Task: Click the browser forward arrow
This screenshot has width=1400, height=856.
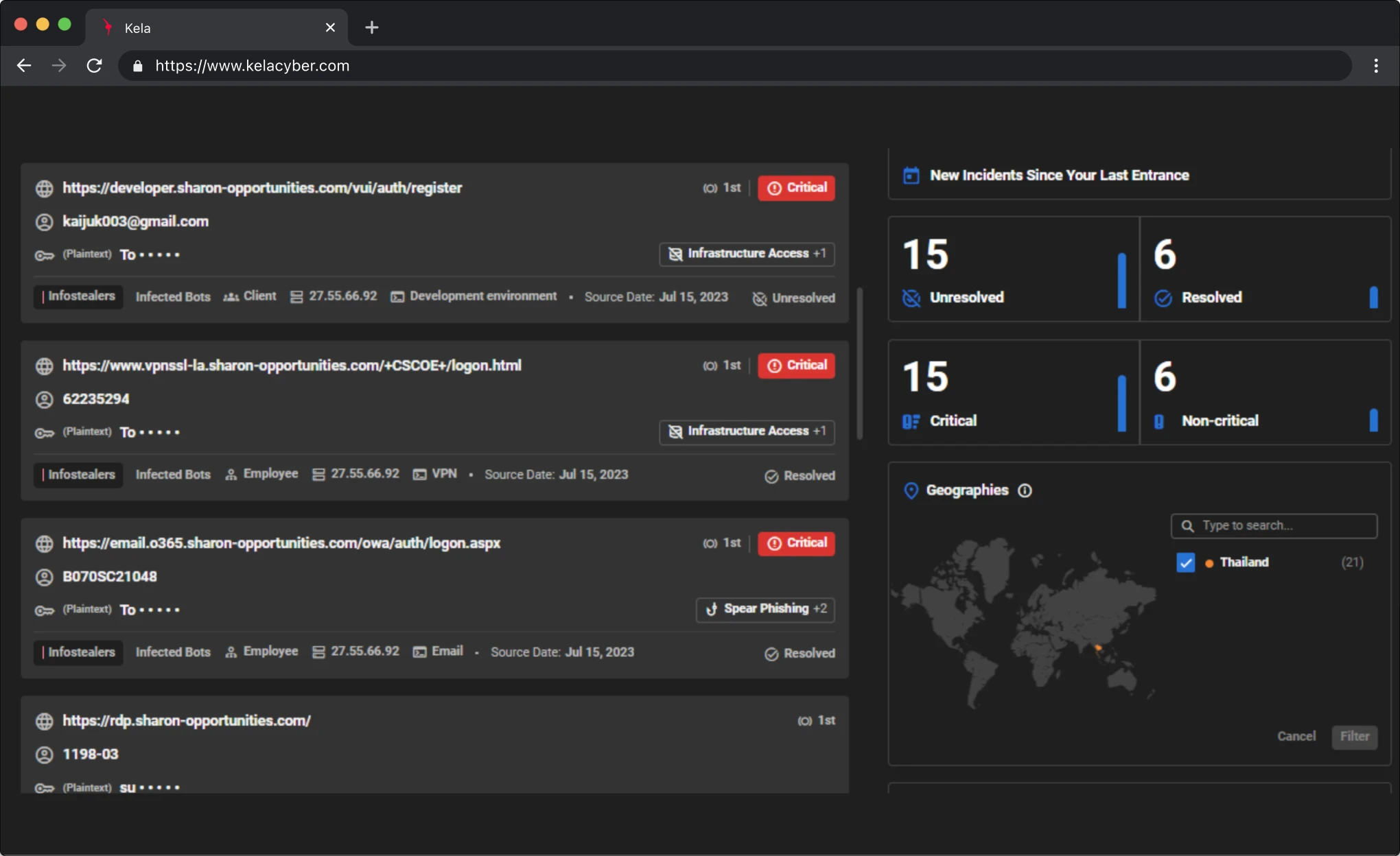Action: [59, 66]
